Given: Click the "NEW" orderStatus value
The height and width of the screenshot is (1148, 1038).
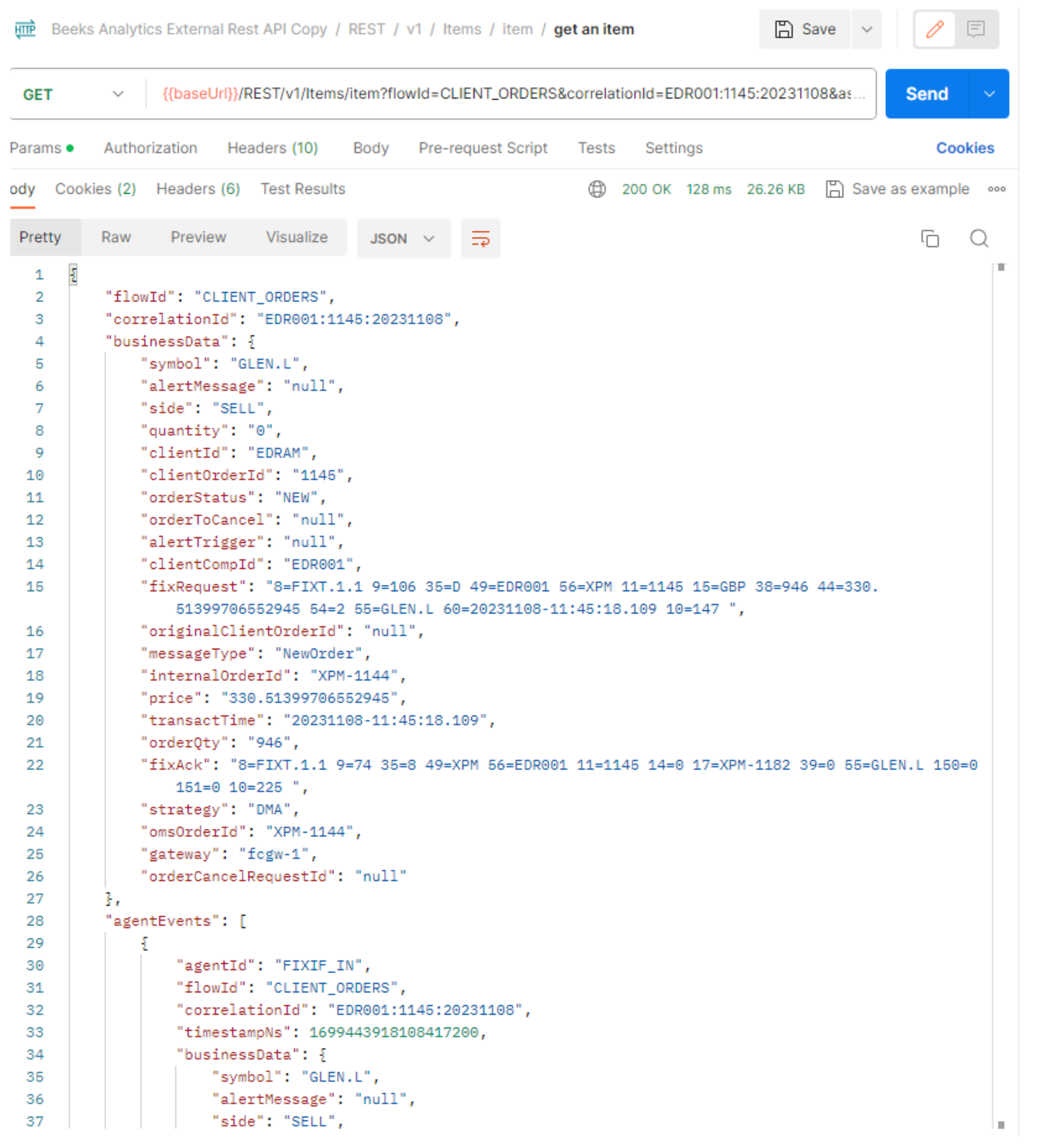Looking at the screenshot, I should [x=296, y=498].
